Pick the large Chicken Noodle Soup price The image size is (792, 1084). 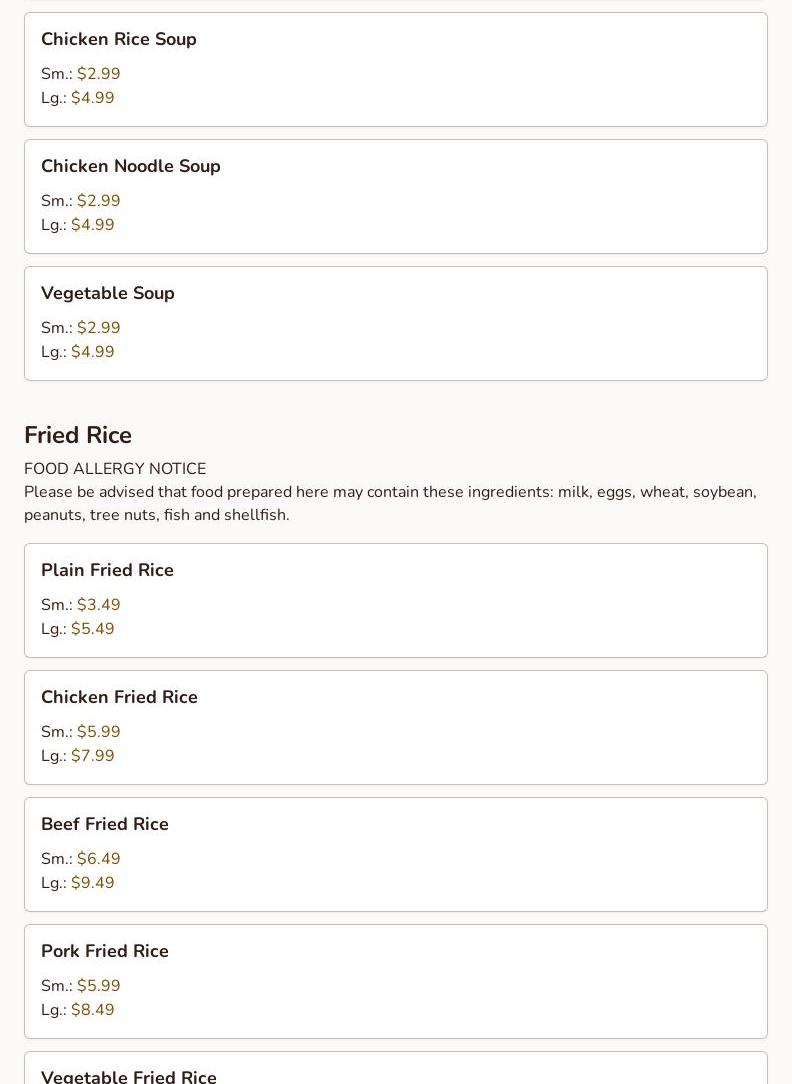pos(92,225)
